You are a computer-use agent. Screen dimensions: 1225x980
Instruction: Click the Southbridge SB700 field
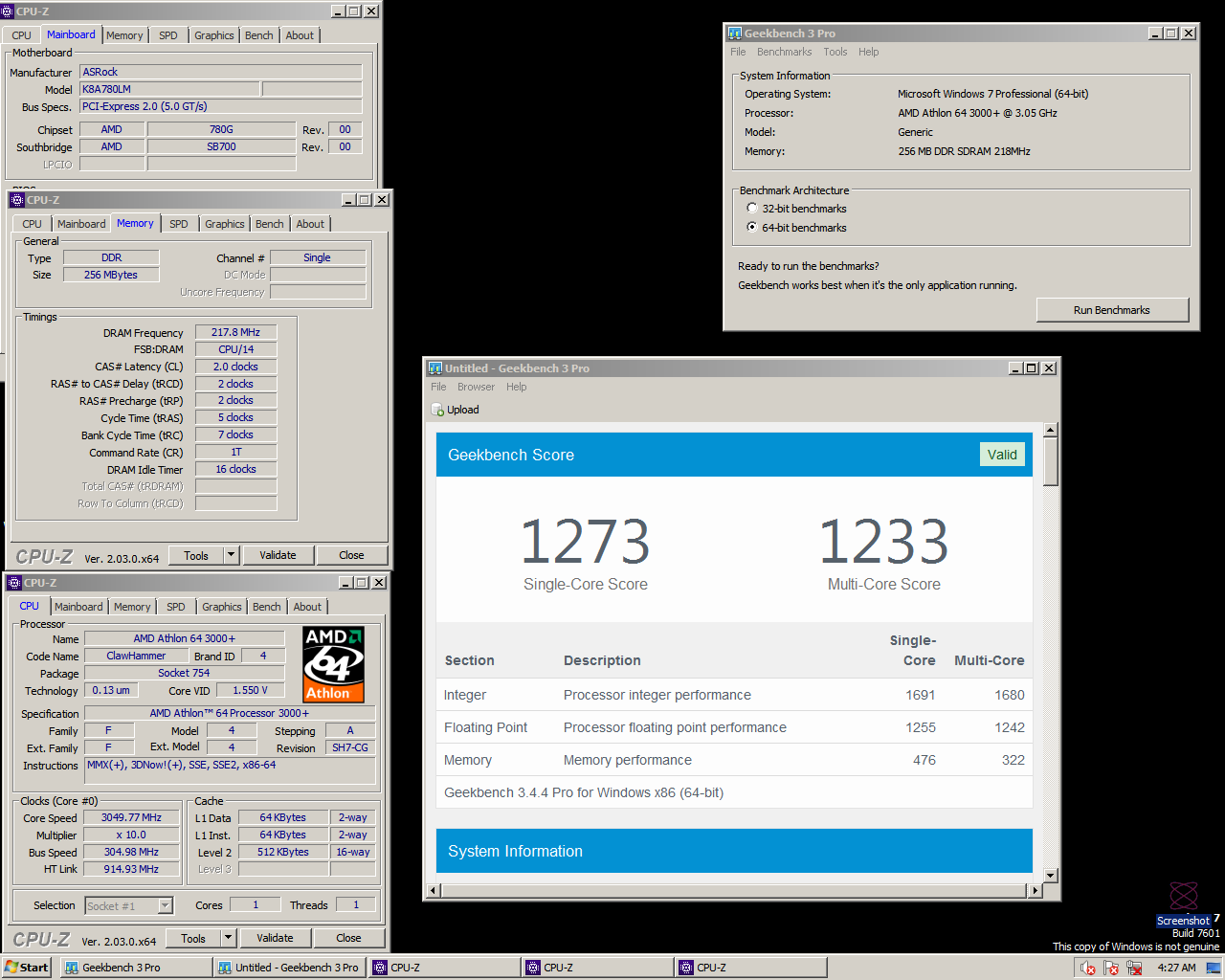(x=221, y=146)
